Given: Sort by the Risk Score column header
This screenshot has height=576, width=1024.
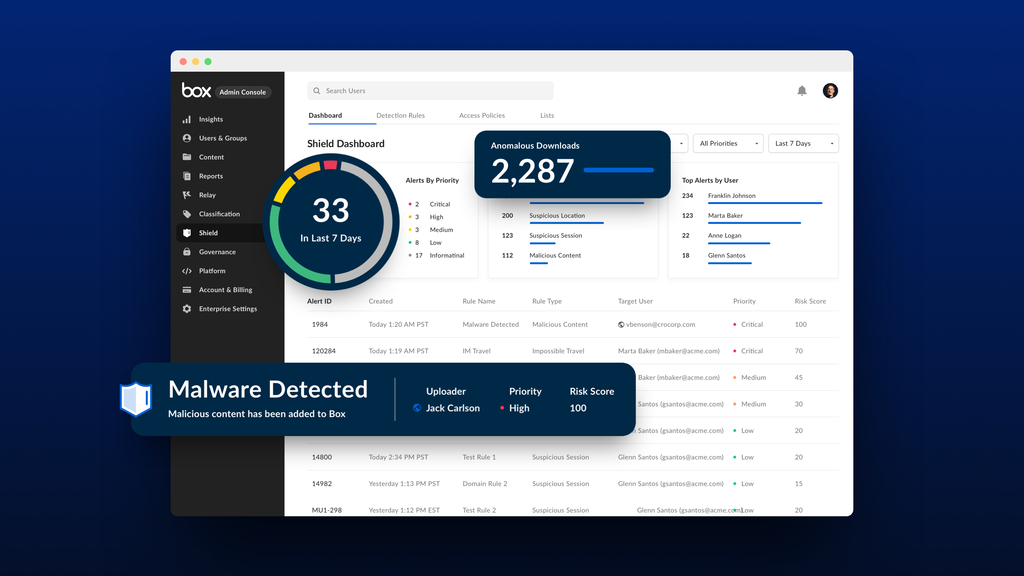Looking at the screenshot, I should tap(810, 301).
